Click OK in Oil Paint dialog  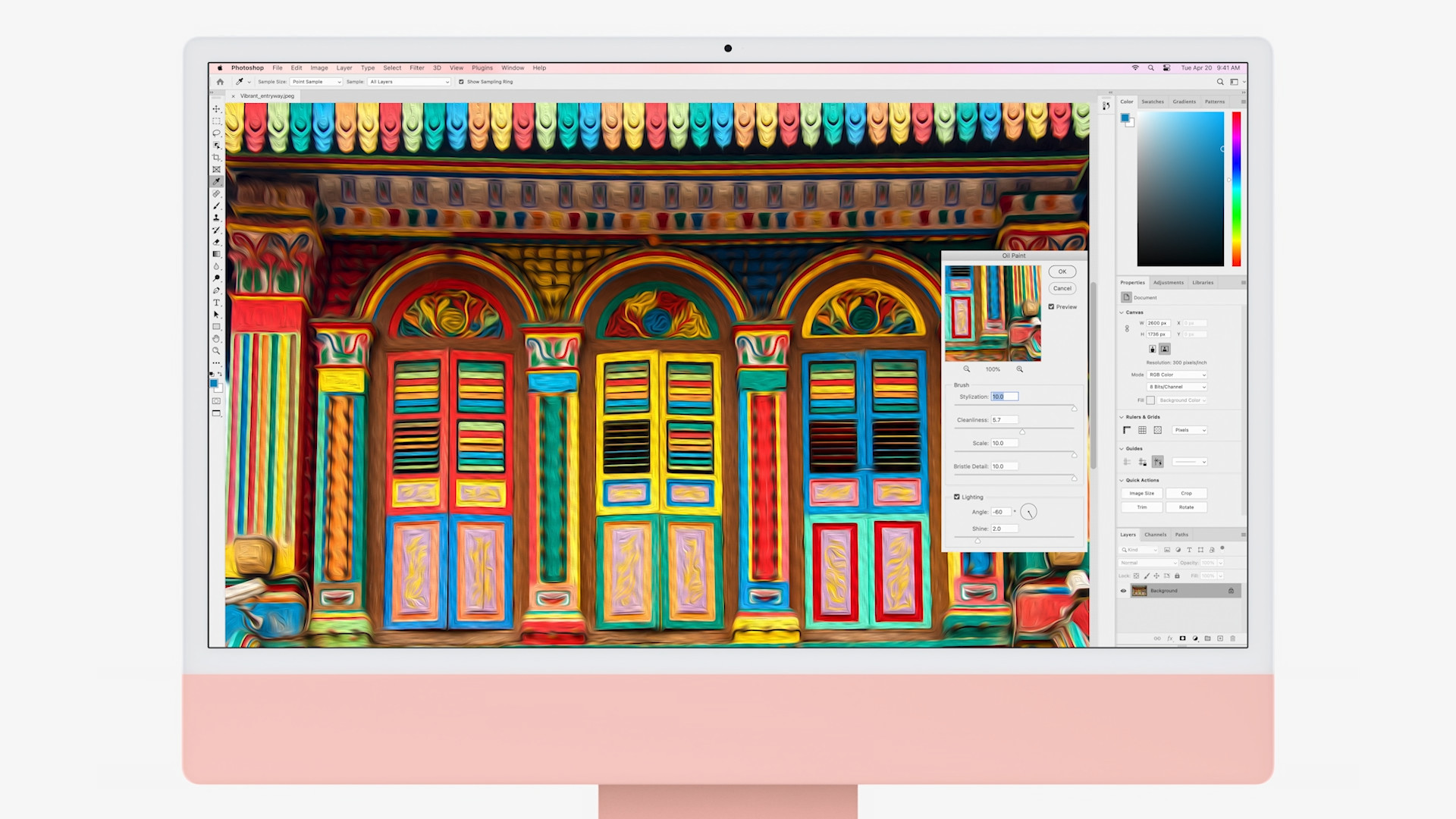coord(1062,271)
